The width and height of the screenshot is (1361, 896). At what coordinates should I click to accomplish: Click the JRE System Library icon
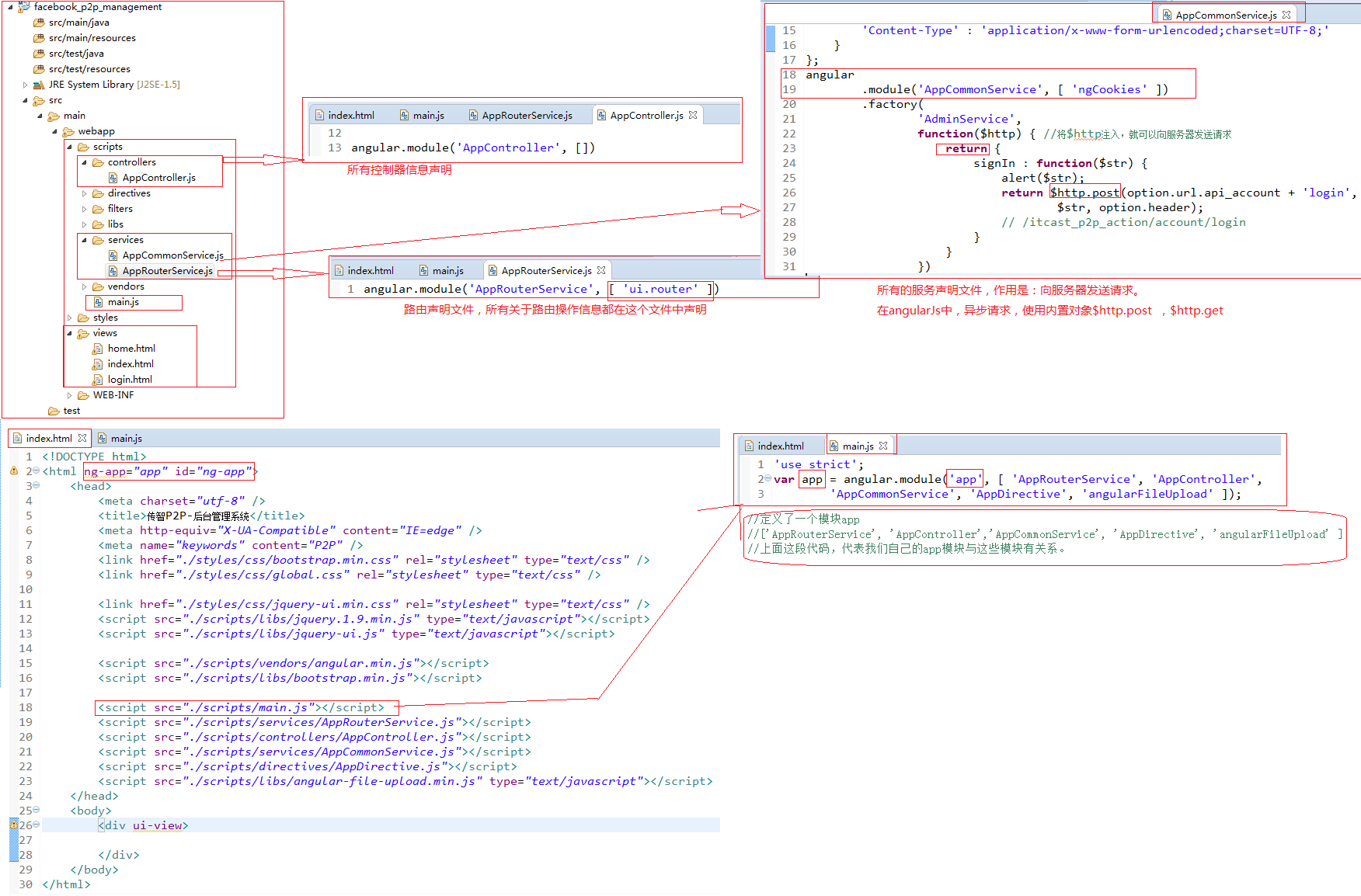click(39, 85)
